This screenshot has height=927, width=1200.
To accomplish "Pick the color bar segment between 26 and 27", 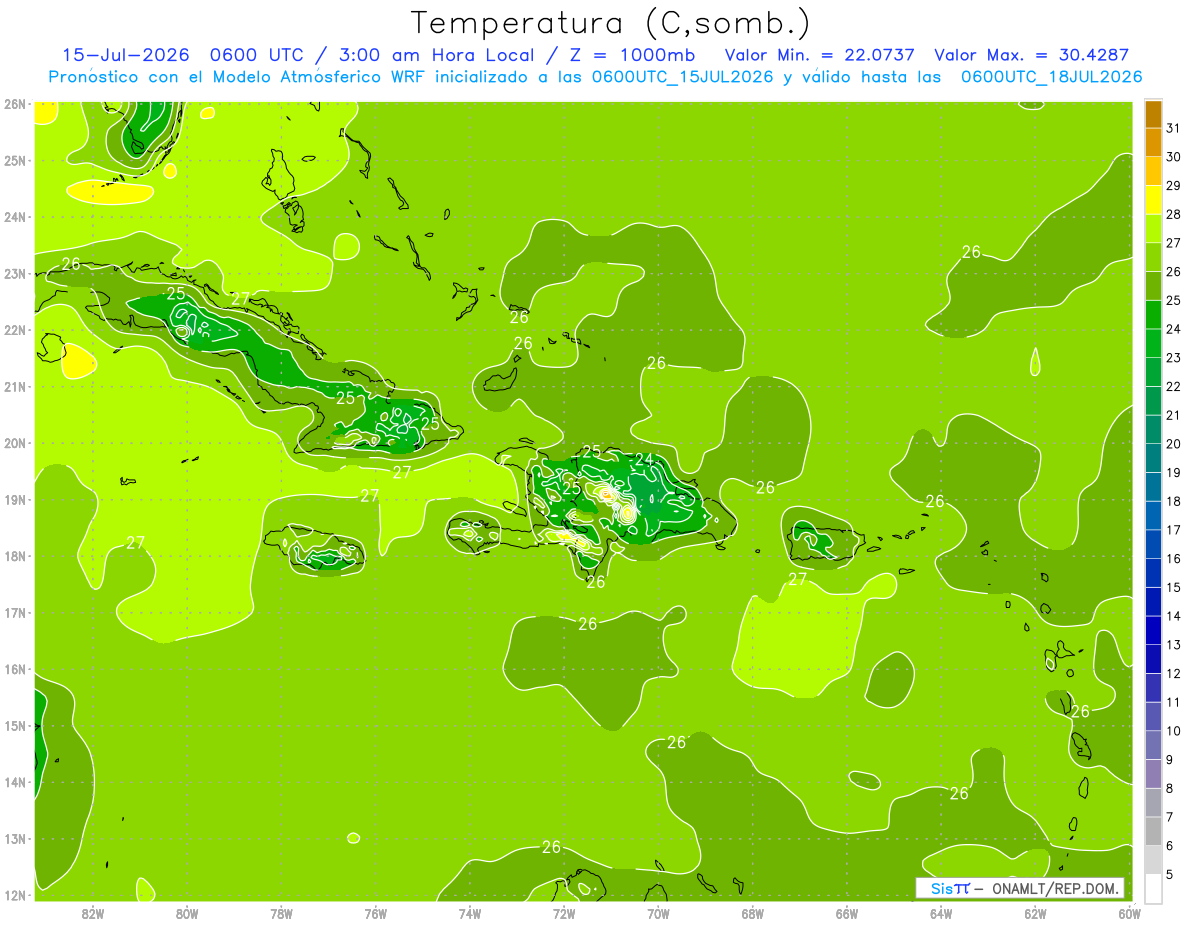I will [x=1153, y=257].
